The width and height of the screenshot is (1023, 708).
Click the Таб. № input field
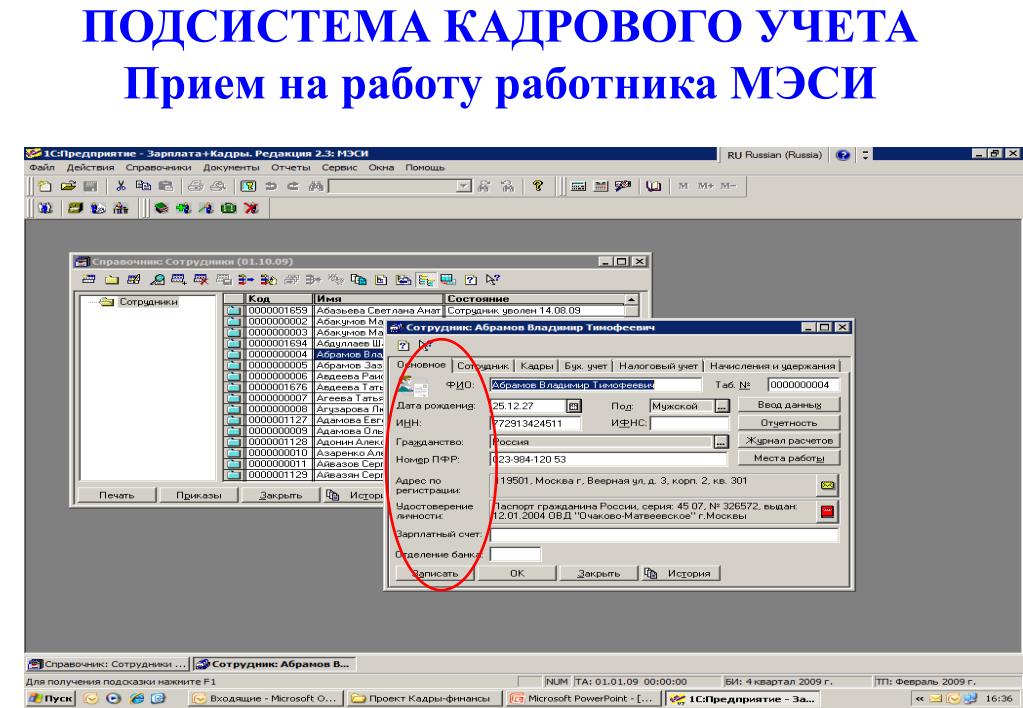tap(802, 385)
